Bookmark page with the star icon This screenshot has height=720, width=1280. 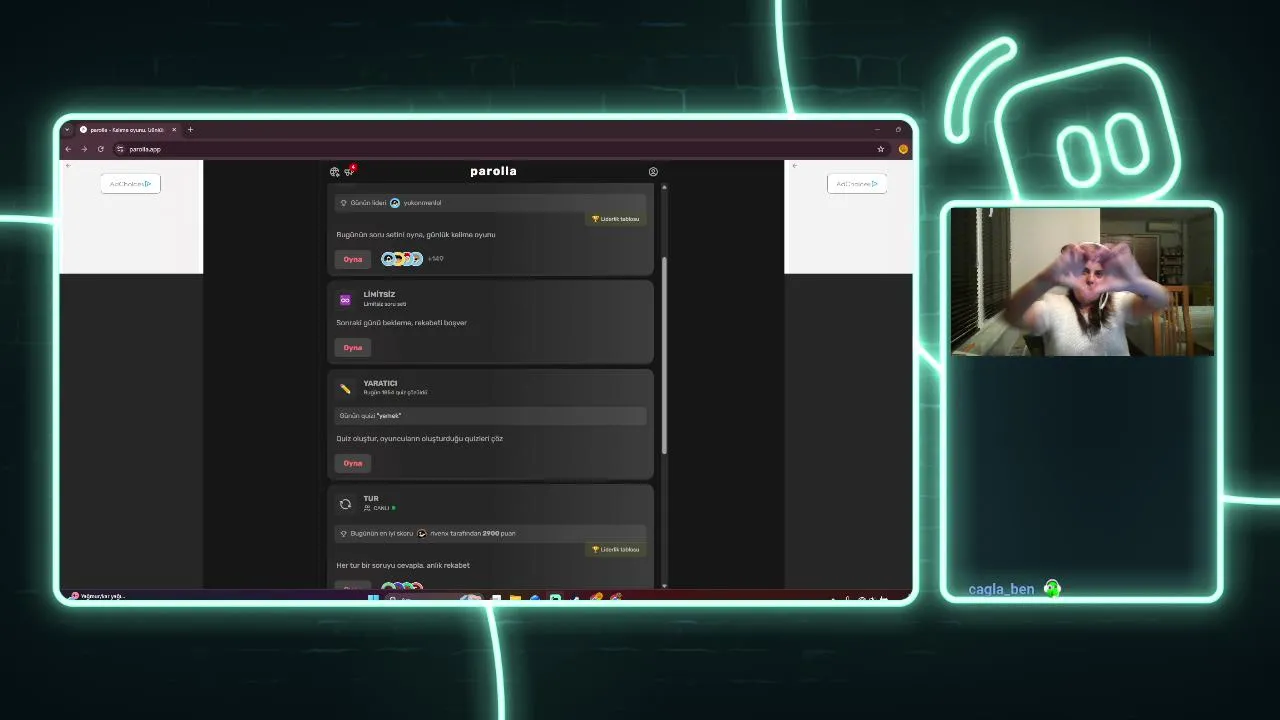880,149
